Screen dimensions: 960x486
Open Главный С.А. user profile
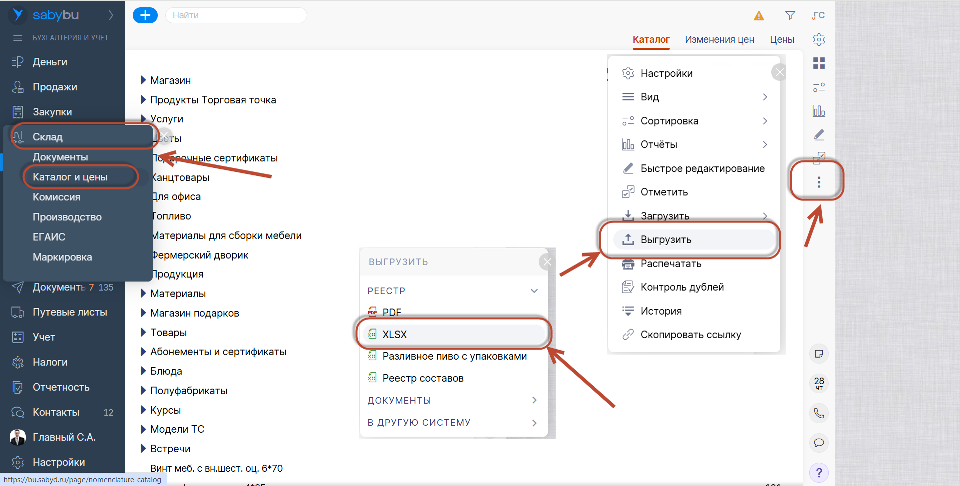click(62, 438)
